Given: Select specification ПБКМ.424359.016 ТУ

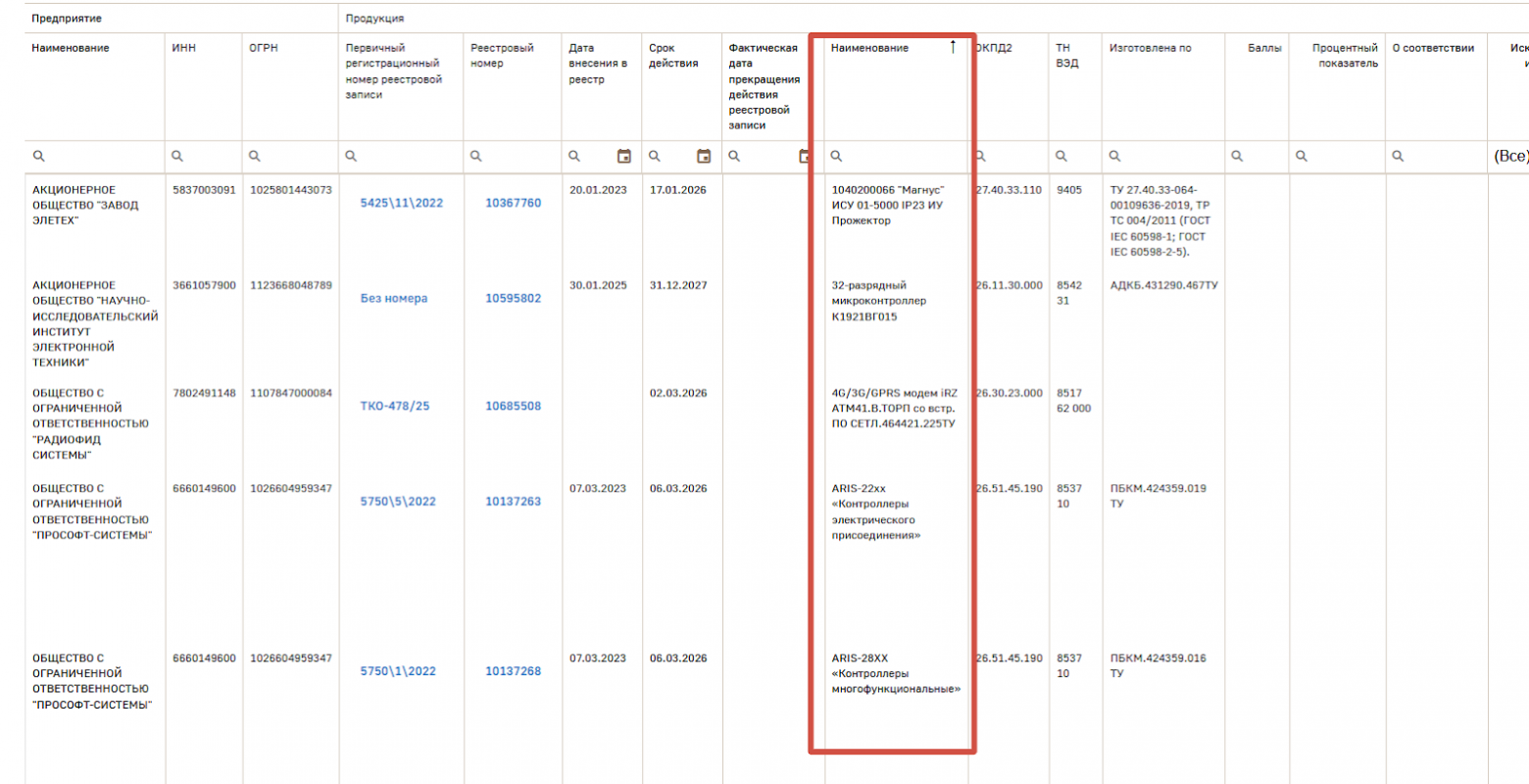Looking at the screenshot, I should pos(1159,665).
